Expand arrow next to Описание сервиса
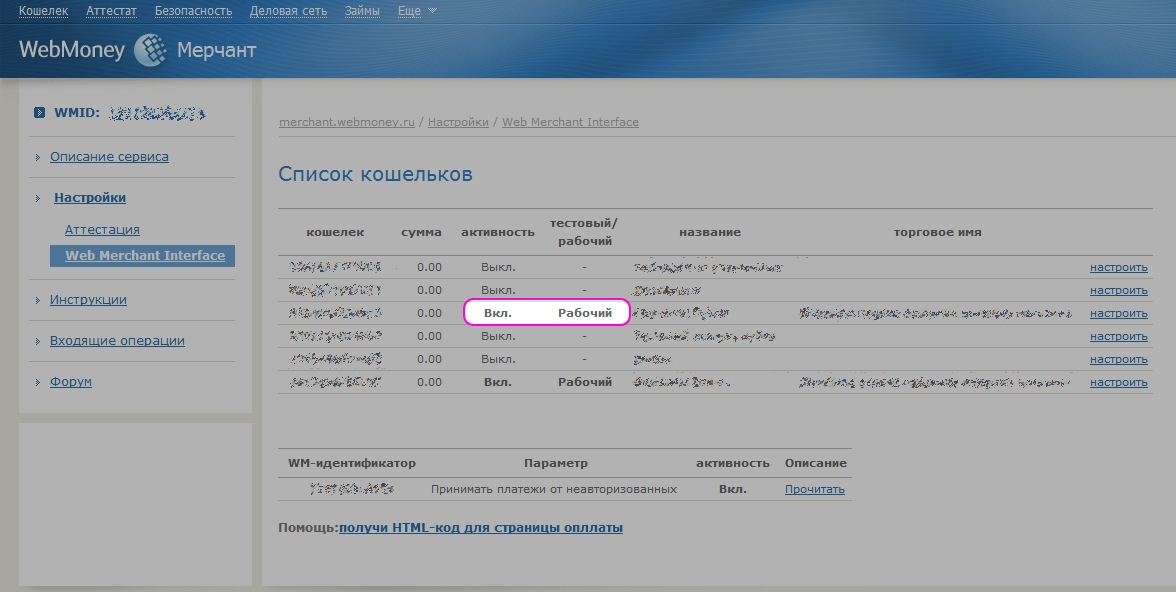Image resolution: width=1176 pixels, height=592 pixels. 38,158
